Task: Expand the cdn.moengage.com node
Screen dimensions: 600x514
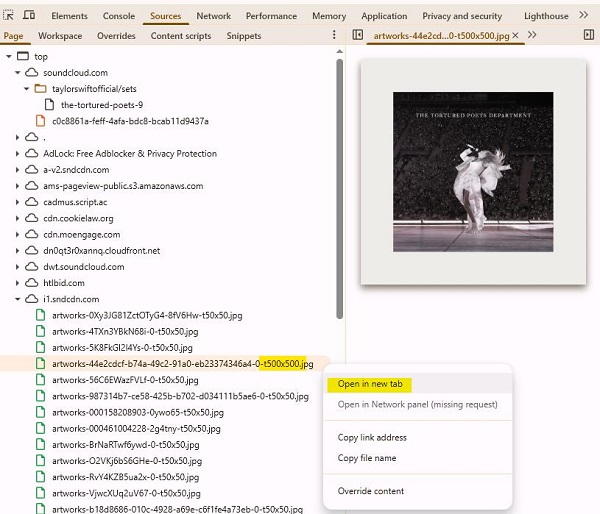Action: (x=17, y=234)
